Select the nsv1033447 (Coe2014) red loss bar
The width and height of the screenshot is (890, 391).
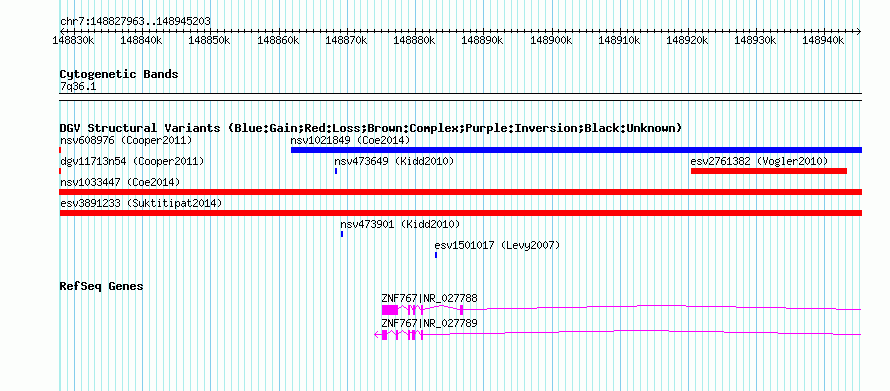click(x=461, y=192)
